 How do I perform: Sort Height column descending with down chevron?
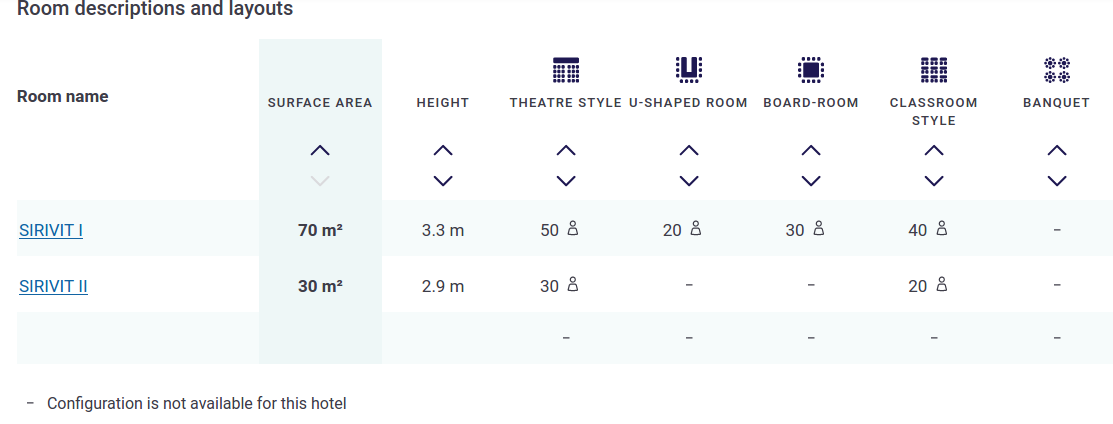pos(443,181)
